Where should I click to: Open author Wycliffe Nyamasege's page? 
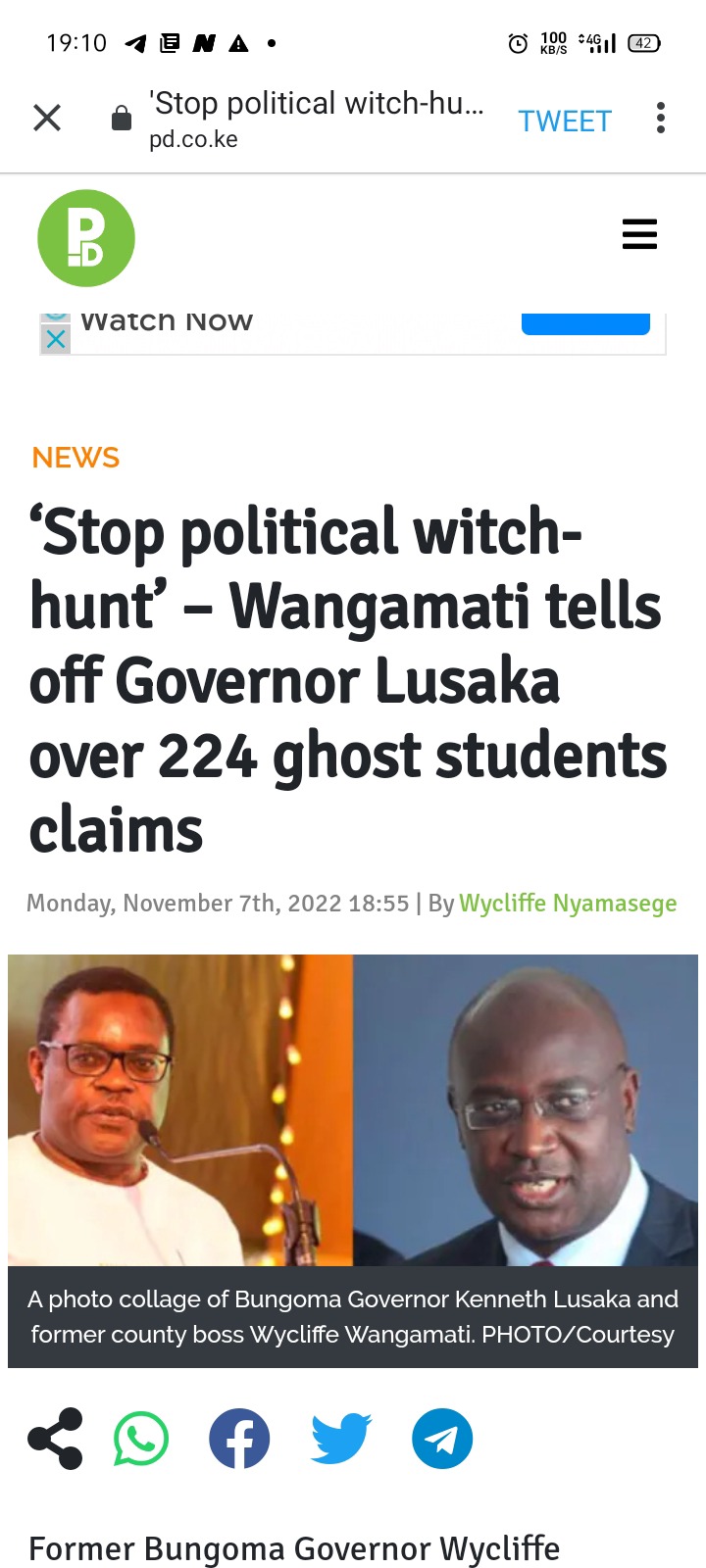click(568, 903)
